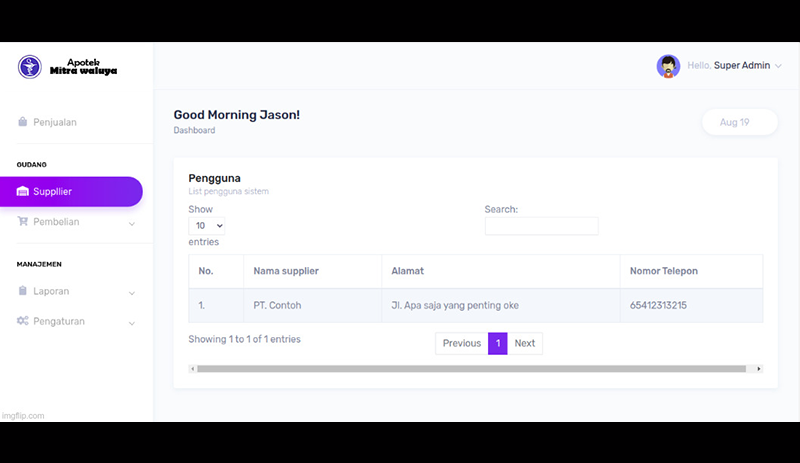Screen dimensions: 800x463
Task: Click the Penjualan bag icon
Action: pyautogui.click(x=23, y=122)
